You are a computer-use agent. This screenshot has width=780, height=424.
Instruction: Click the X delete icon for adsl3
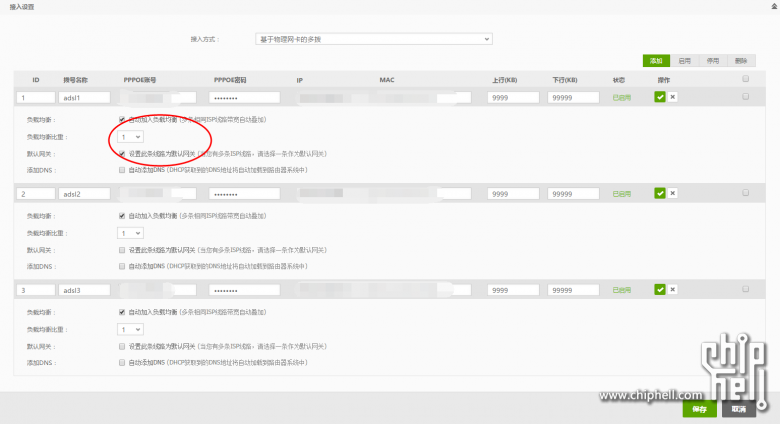(x=673, y=290)
